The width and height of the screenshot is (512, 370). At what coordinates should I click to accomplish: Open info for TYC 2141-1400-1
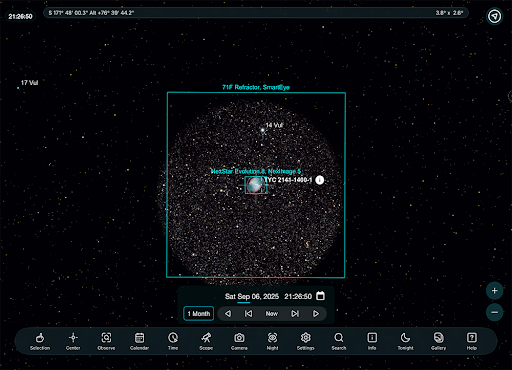coord(319,180)
